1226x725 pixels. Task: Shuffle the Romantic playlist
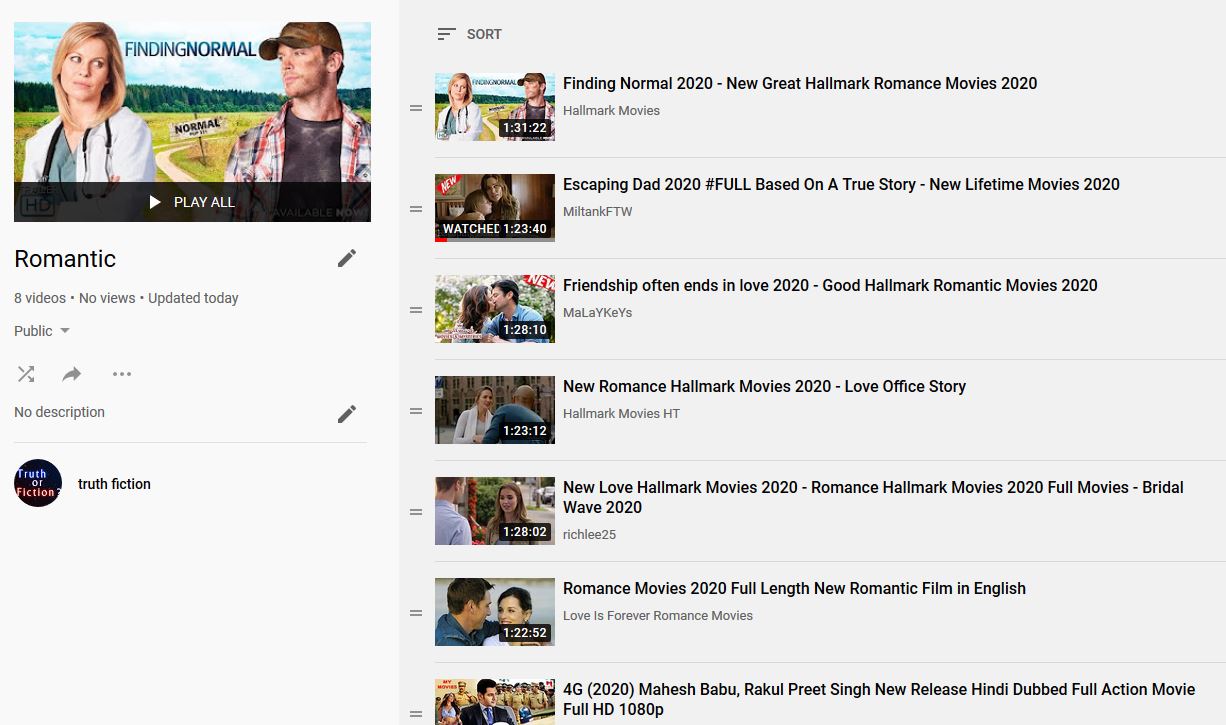tap(26, 374)
